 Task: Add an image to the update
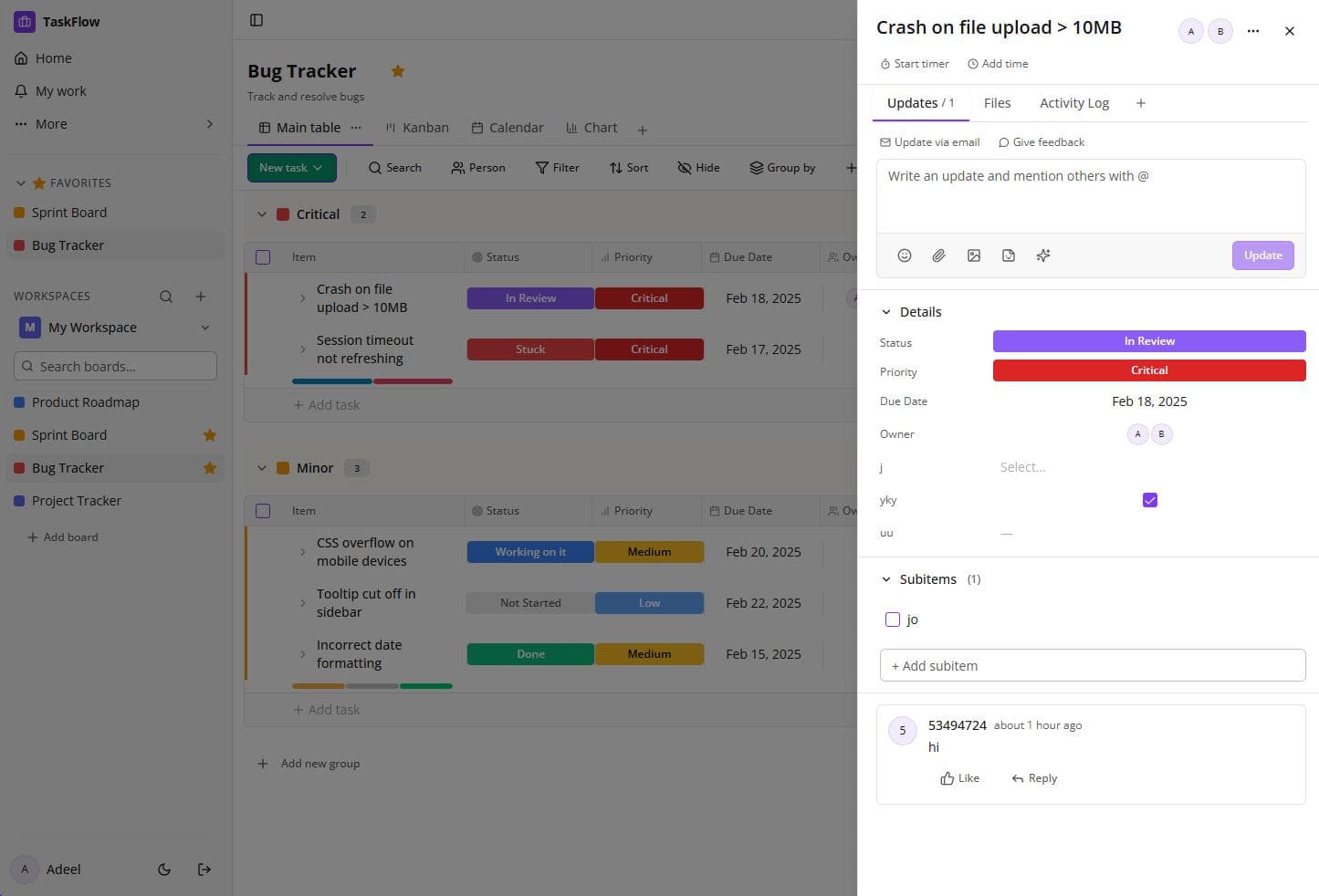973,255
